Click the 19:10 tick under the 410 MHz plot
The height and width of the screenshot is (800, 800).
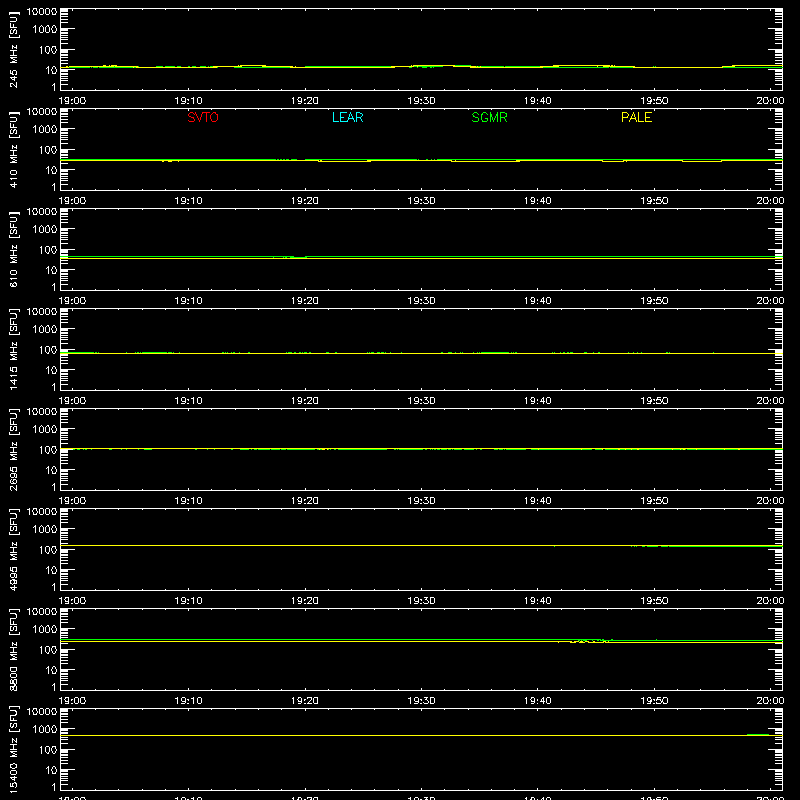[189, 201]
